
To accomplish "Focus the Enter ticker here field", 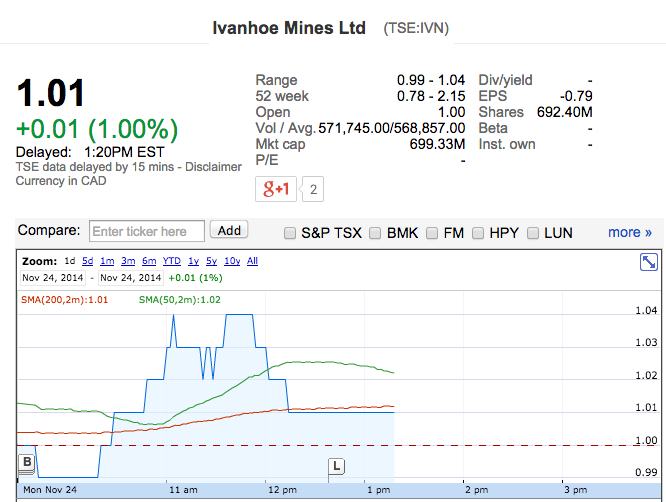I will point(147,231).
